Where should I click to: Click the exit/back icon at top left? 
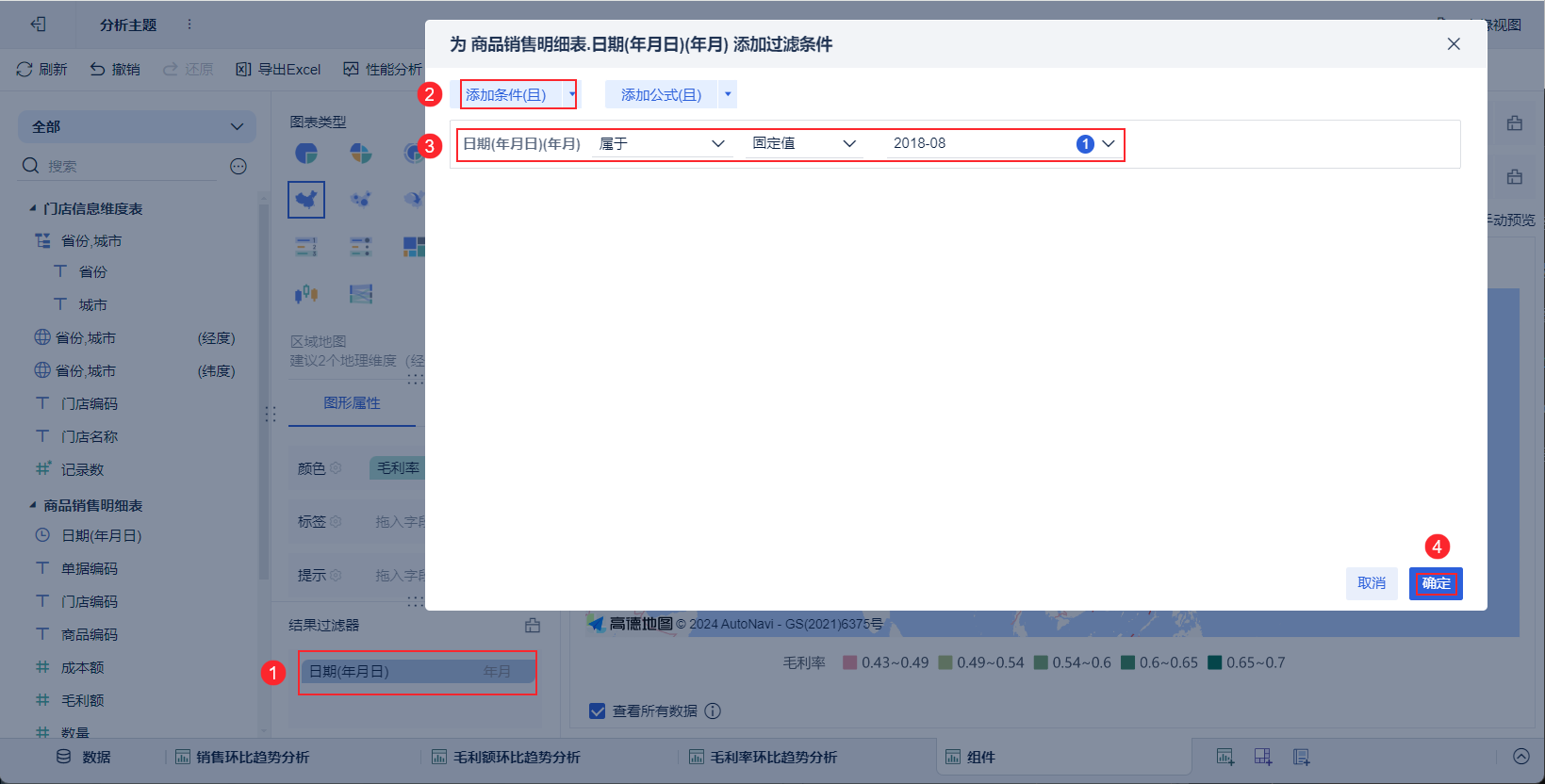click(x=38, y=24)
